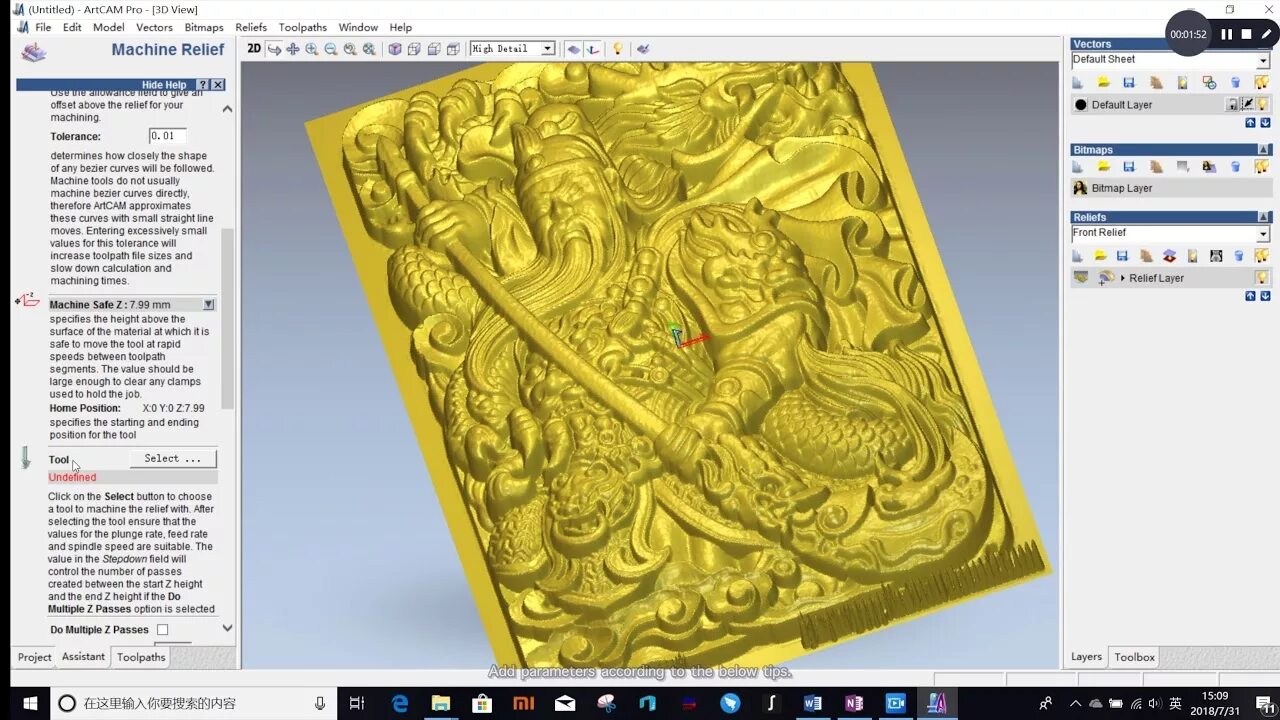Click the help question mark button
This screenshot has height=720, width=1280.
tap(203, 85)
